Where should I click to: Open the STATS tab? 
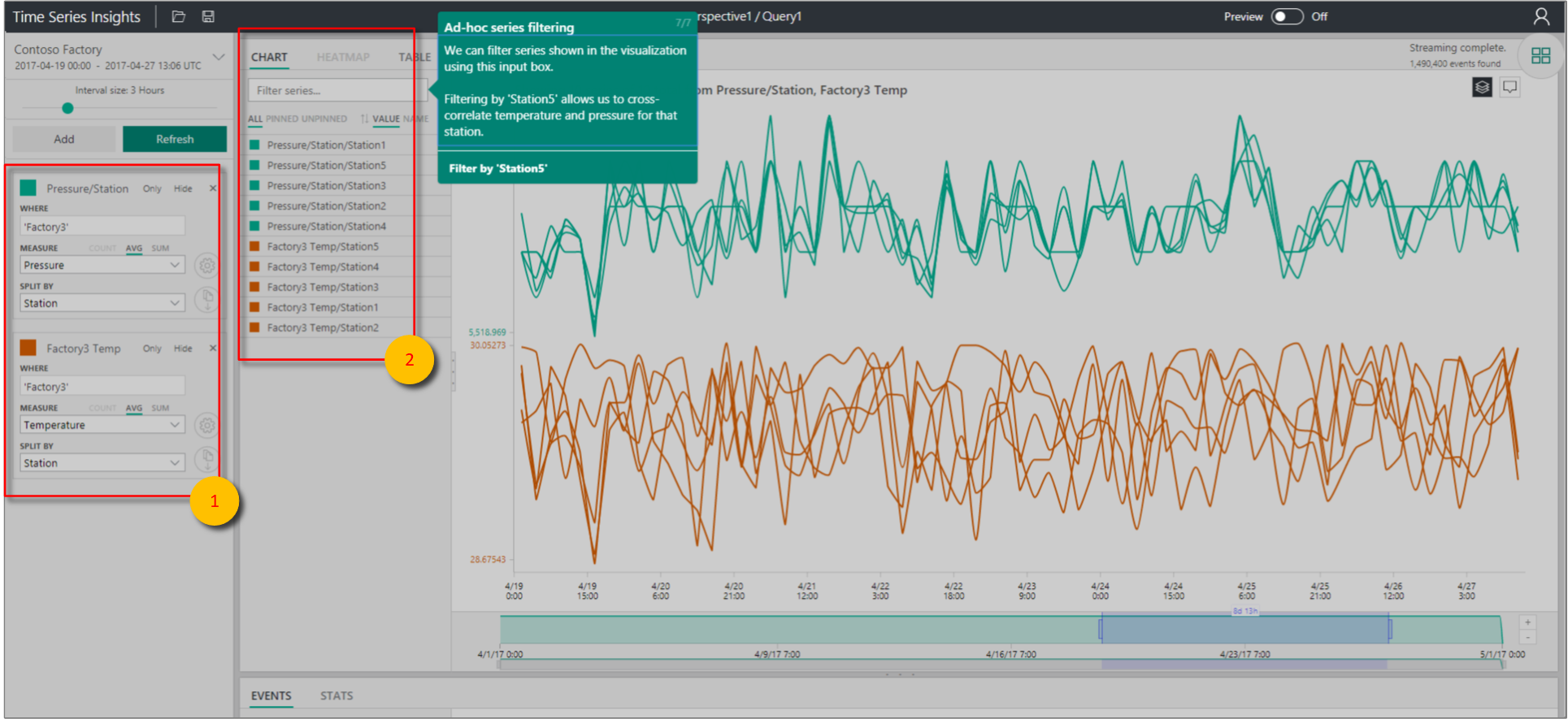(337, 695)
